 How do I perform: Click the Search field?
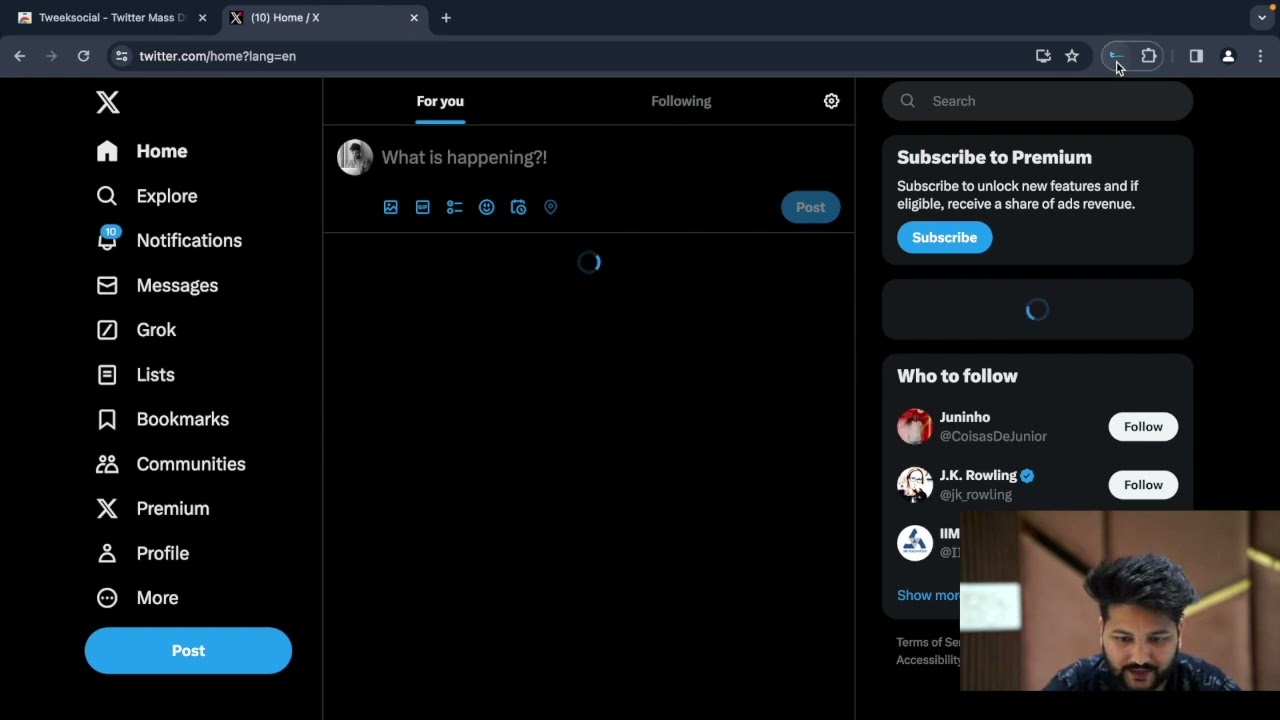pos(1037,101)
